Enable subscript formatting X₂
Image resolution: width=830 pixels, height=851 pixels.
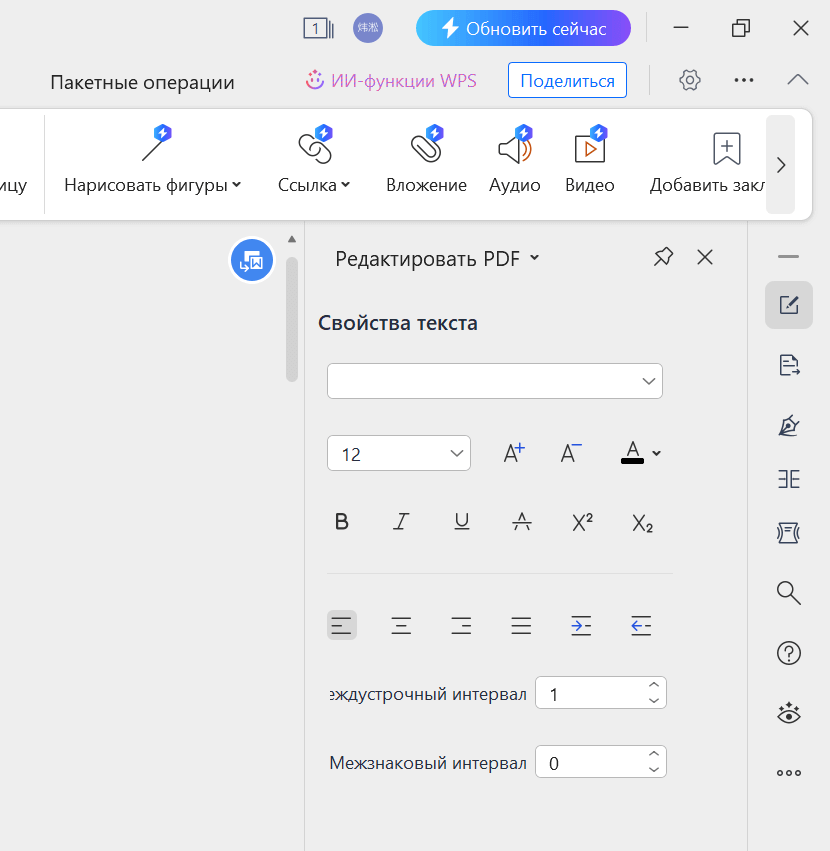pos(641,521)
